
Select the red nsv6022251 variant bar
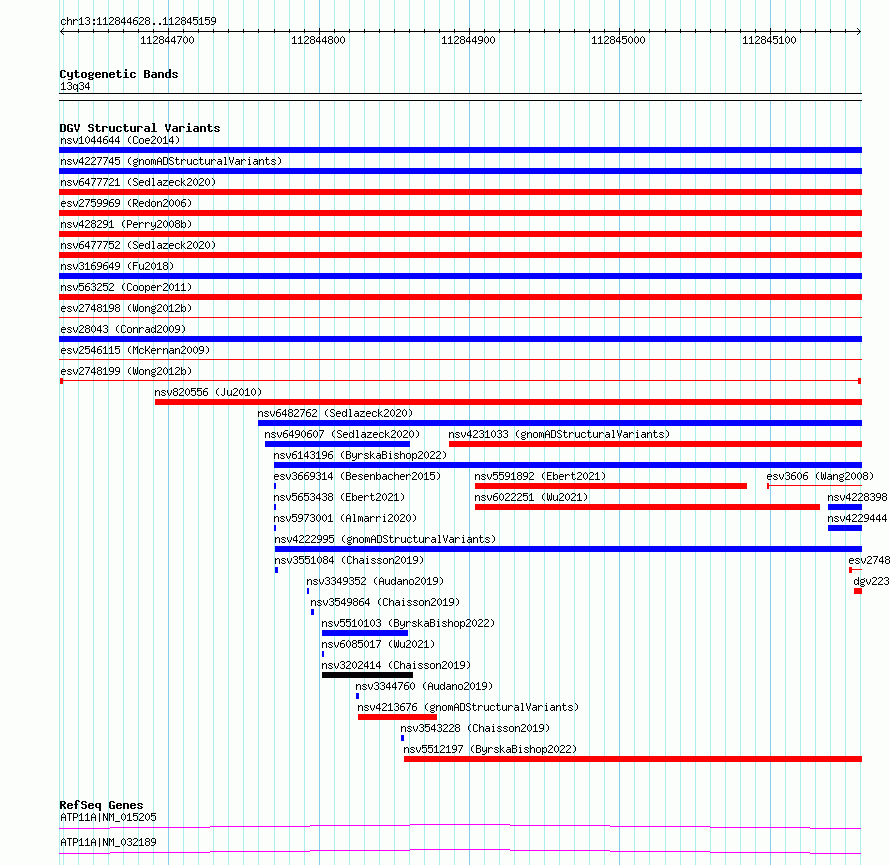647,507
